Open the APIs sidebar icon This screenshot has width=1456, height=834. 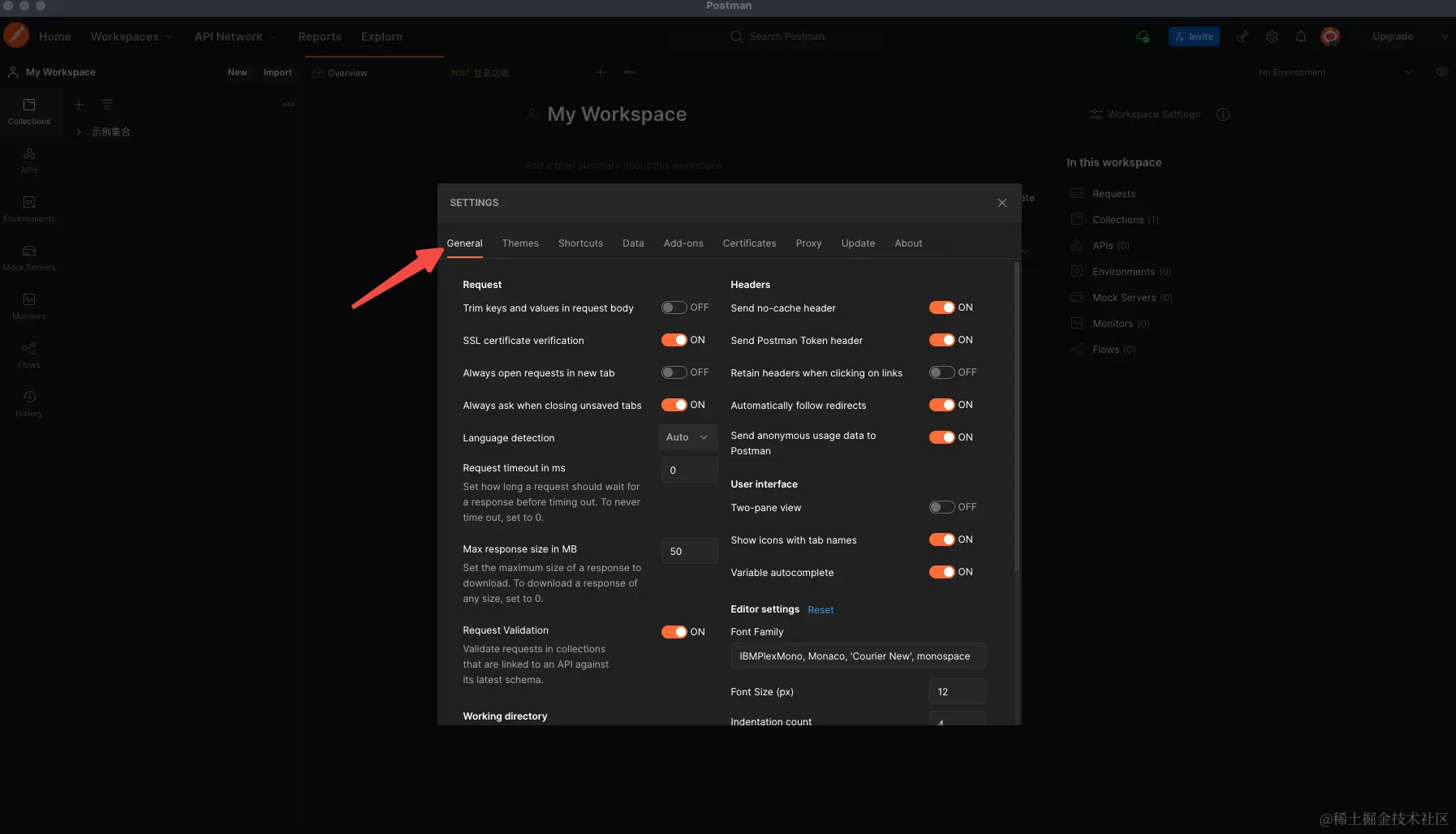[29, 160]
